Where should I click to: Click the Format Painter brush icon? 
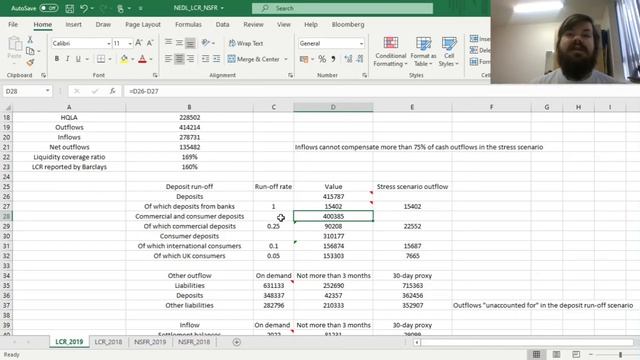point(30,62)
